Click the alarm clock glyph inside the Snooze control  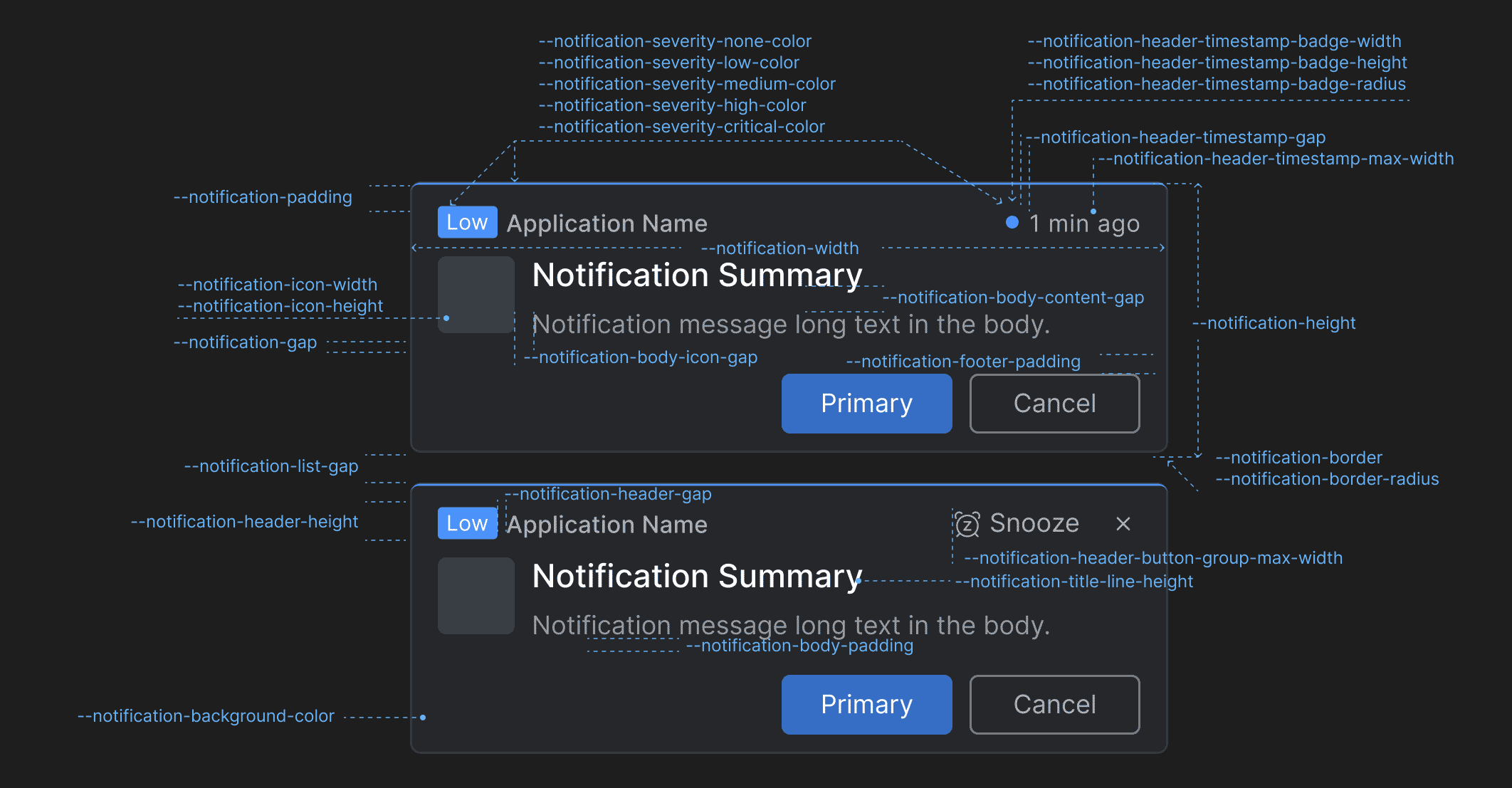(965, 524)
